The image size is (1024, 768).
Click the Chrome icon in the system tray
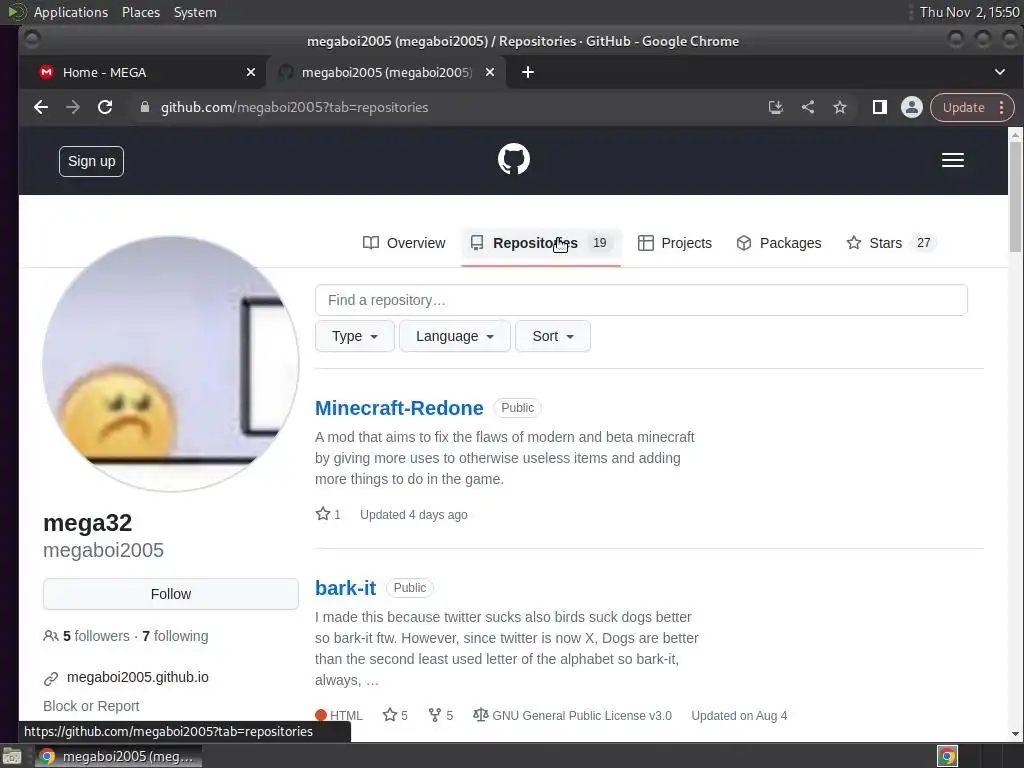pos(948,756)
